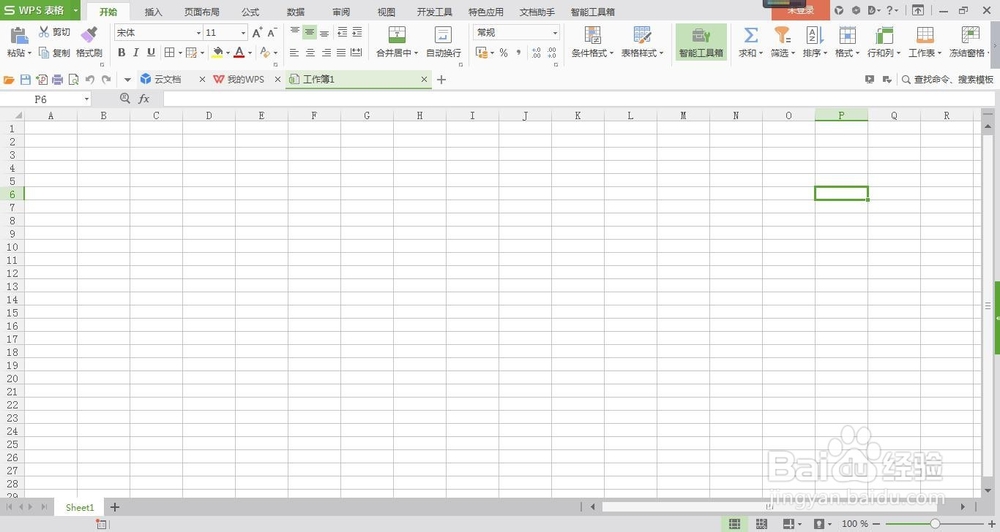1000x532 pixels.
Task: Apply comma thousands separator style
Action: click(x=518, y=53)
